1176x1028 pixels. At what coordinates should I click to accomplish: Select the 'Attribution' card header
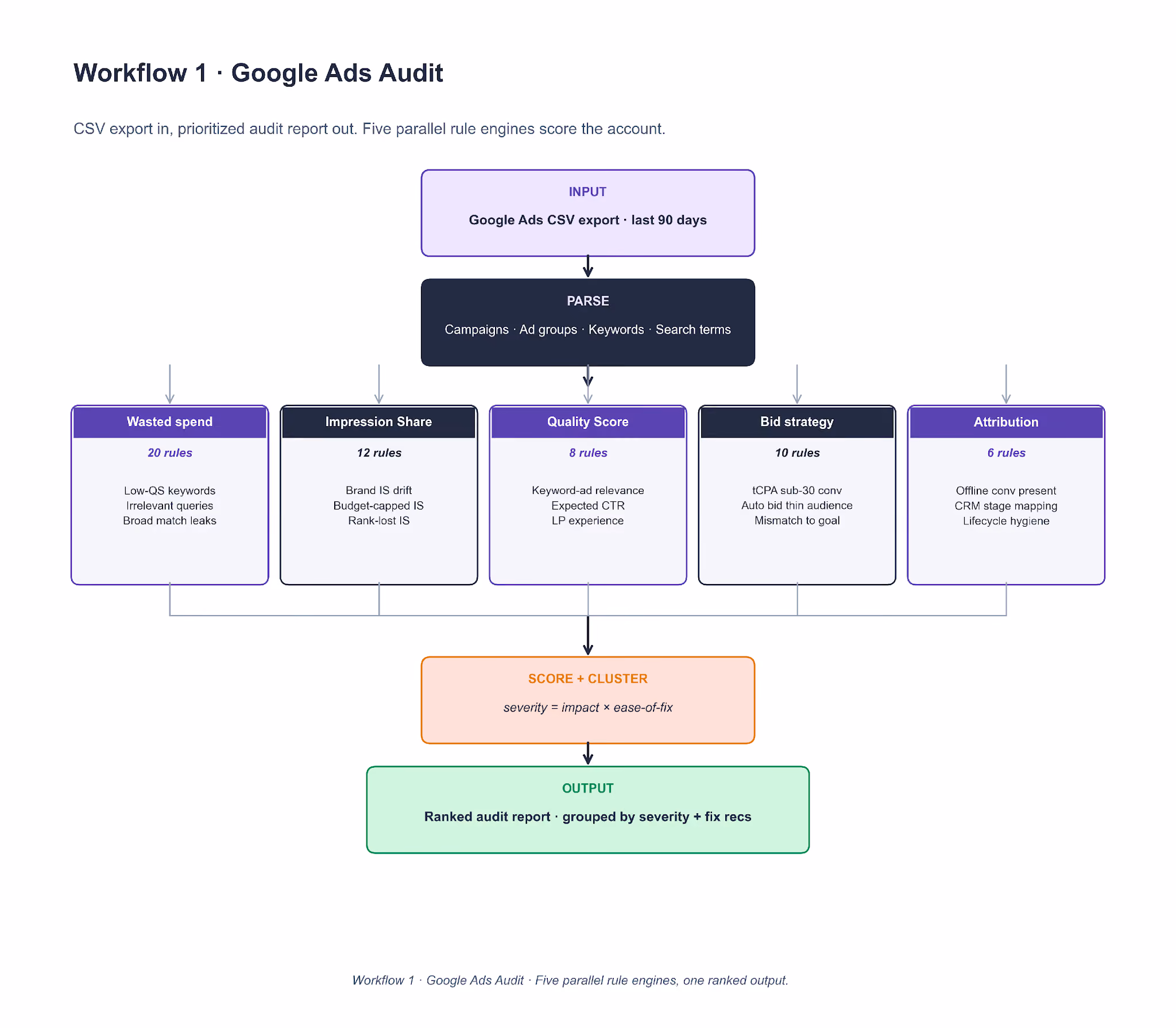[1006, 422]
